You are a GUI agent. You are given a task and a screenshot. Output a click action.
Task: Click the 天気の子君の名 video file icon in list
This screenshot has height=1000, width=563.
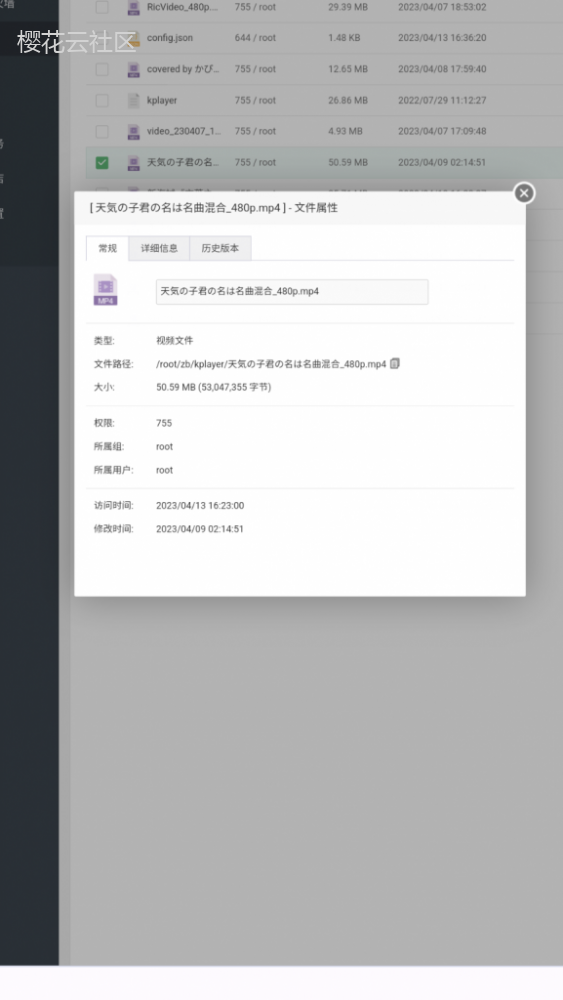(133, 163)
